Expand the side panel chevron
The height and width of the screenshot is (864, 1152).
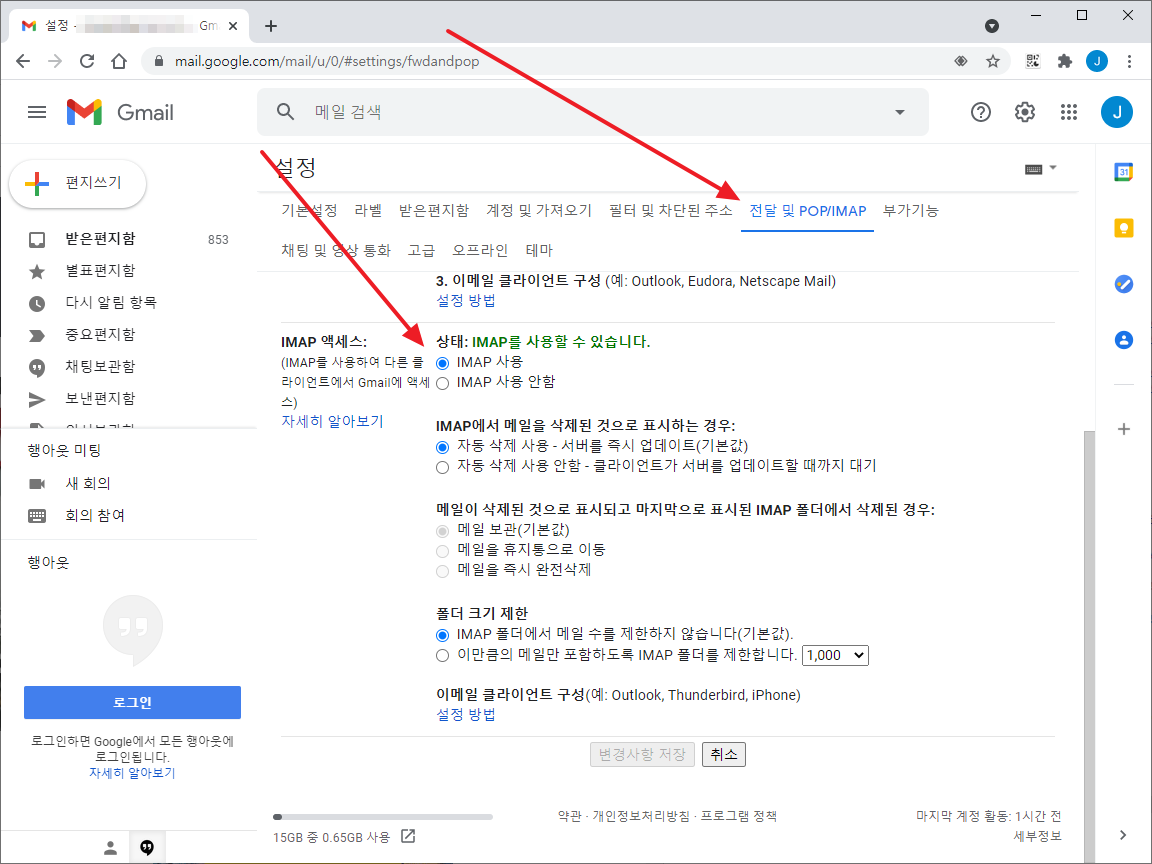(1123, 835)
